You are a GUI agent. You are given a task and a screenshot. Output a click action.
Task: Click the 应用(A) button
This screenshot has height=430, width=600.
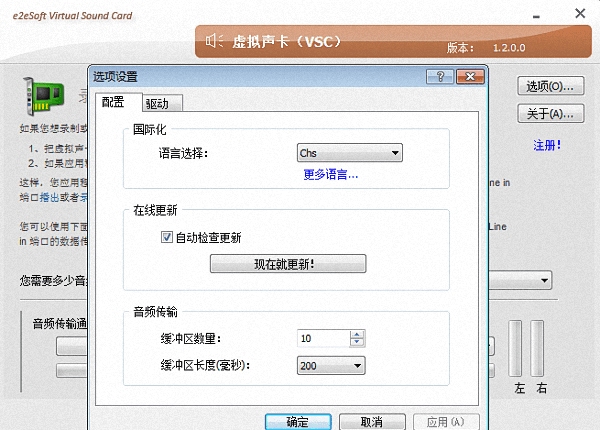pos(446,422)
